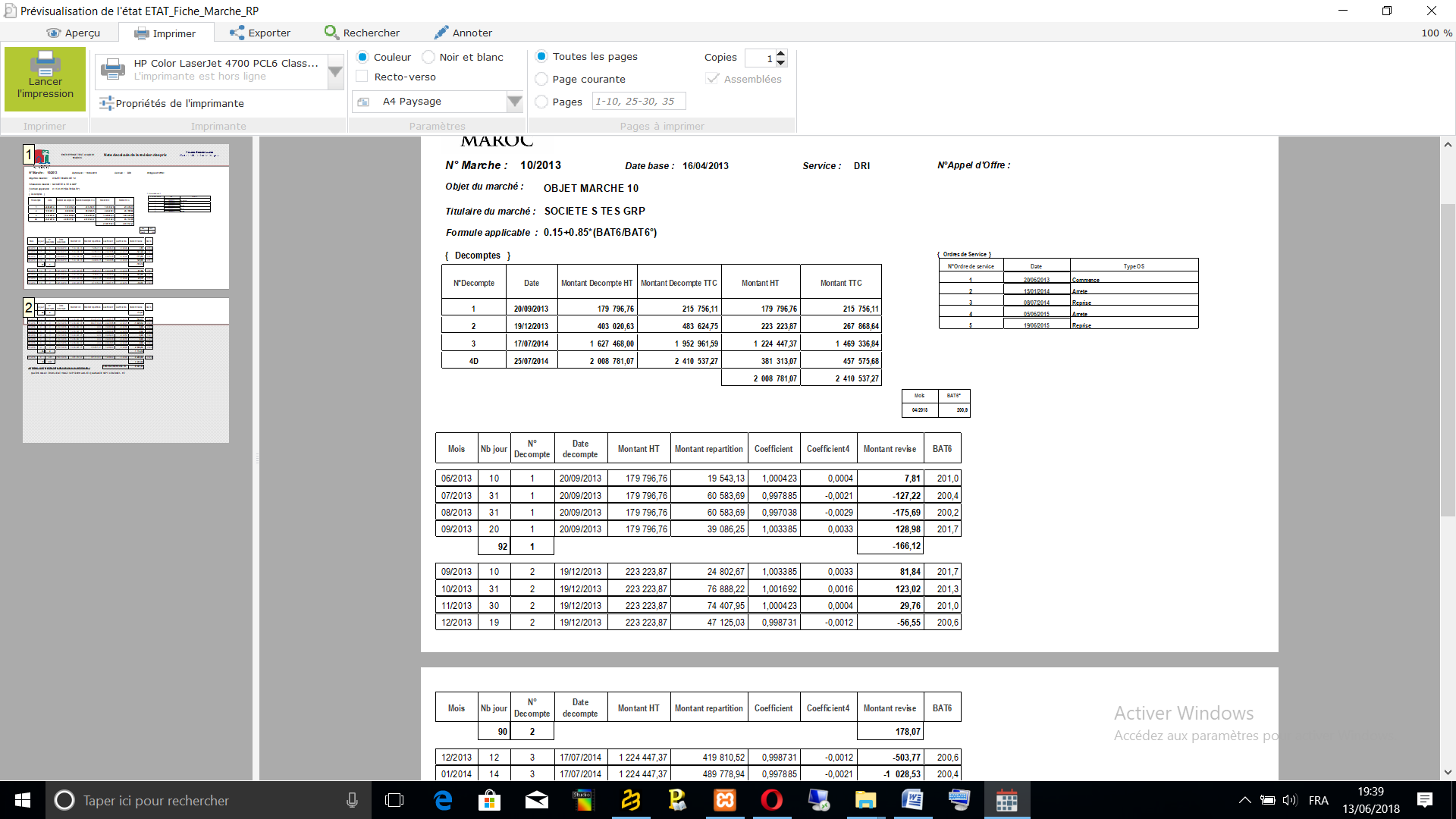Screen dimensions: 1456x819
Task: Open Word from the taskbar
Action: 912,800
